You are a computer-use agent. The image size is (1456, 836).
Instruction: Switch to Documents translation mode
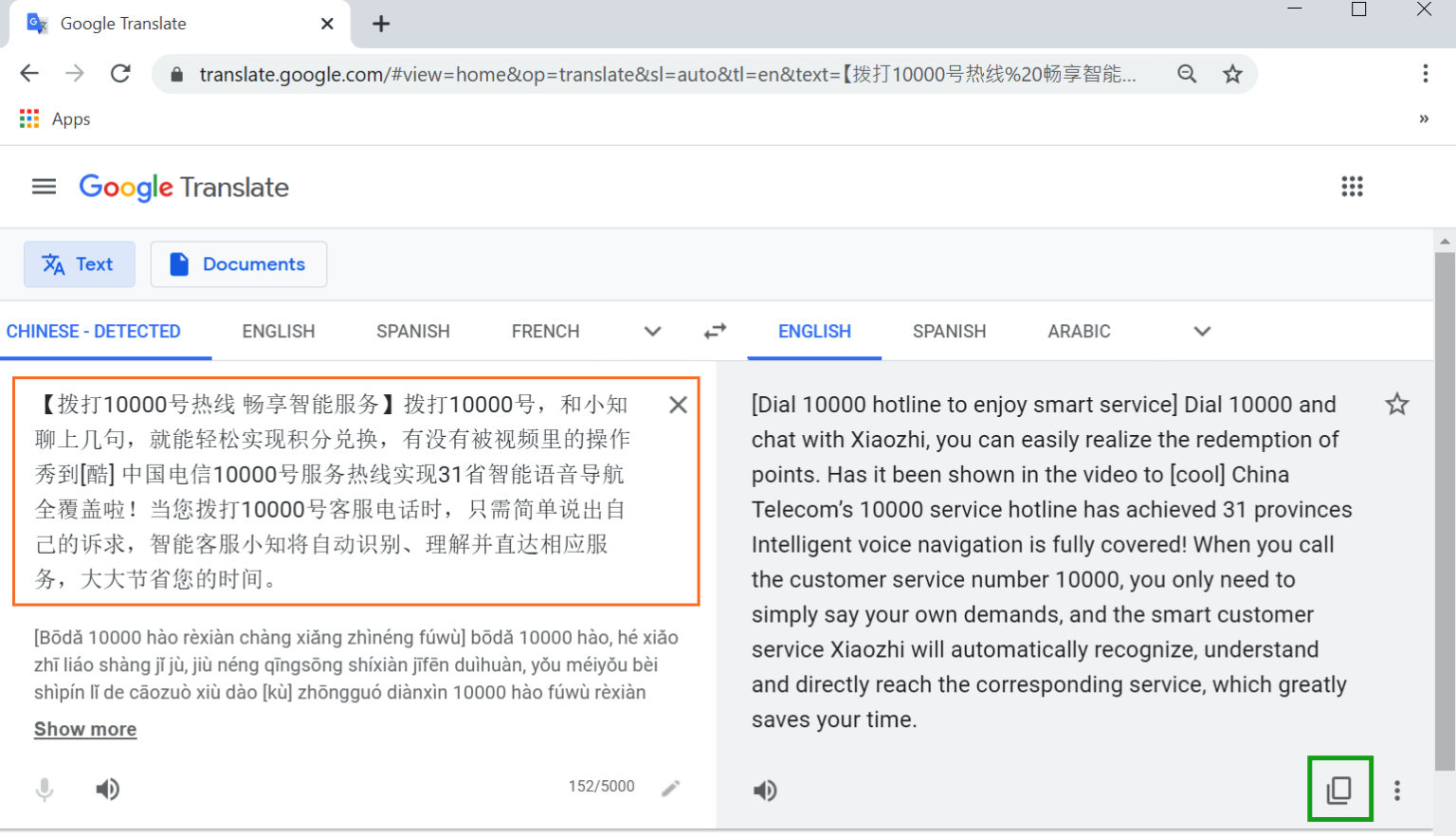pyautogui.click(x=239, y=264)
